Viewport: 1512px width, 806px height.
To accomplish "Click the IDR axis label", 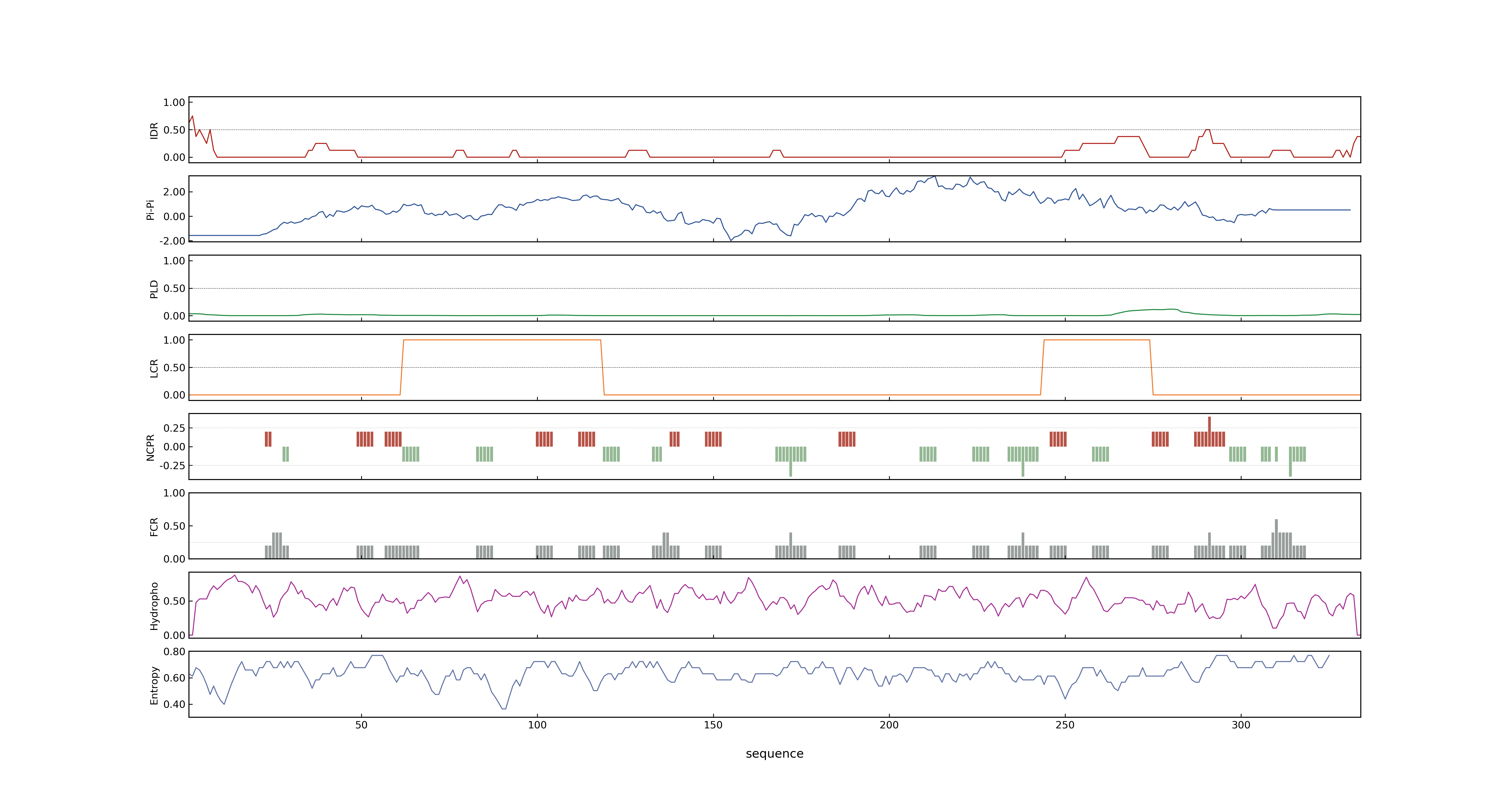I will tap(154, 130).
